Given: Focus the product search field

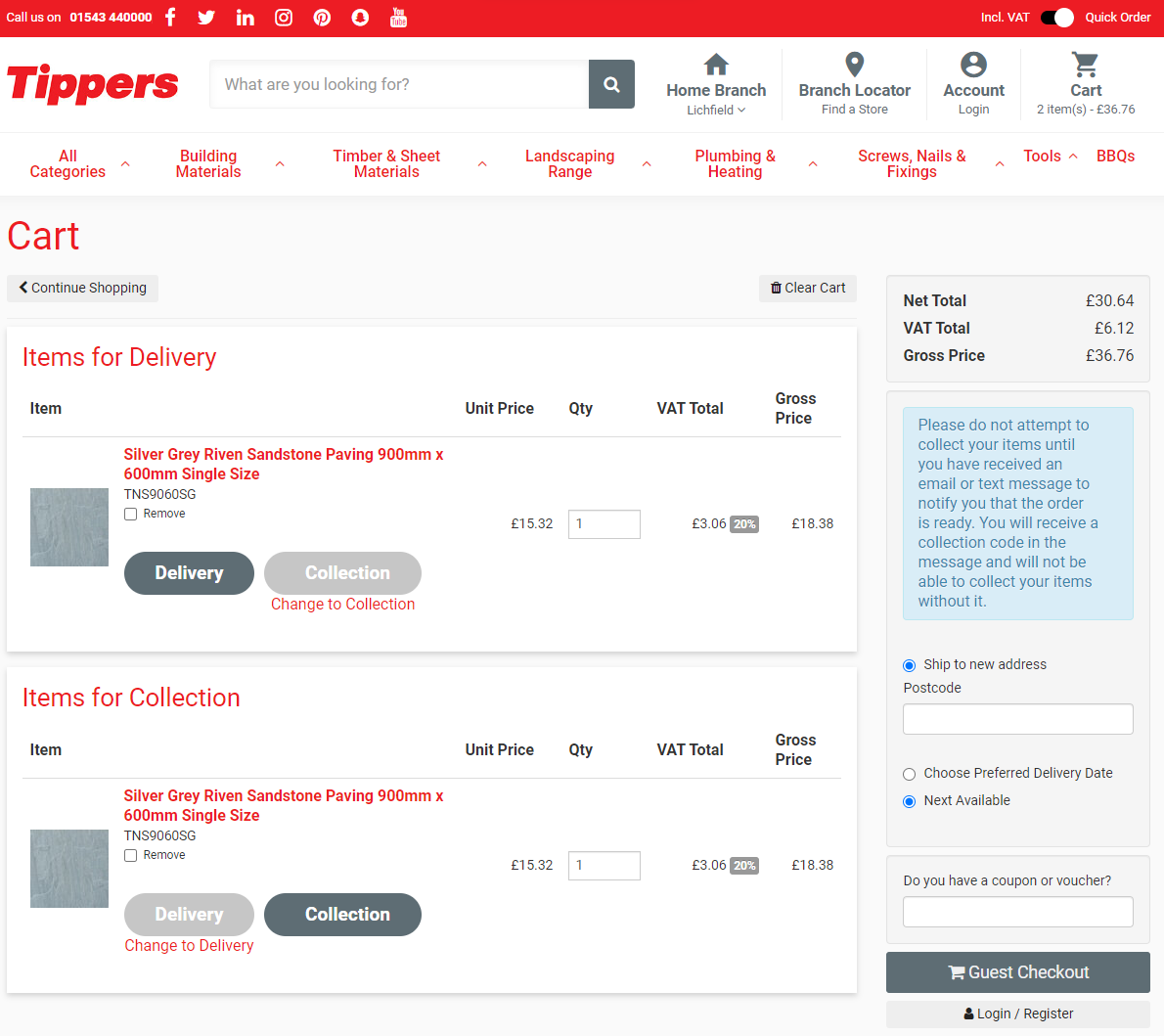Looking at the screenshot, I should [x=399, y=85].
